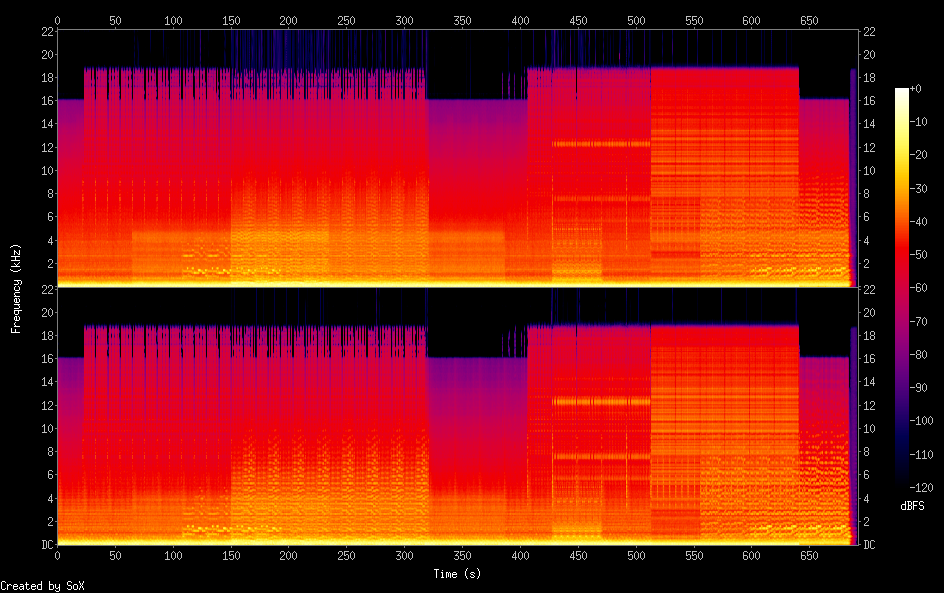Viewport: 944px width, 593px height.
Task: Click the lower channel's right-axis "6" kHz label
Action: tap(866, 475)
